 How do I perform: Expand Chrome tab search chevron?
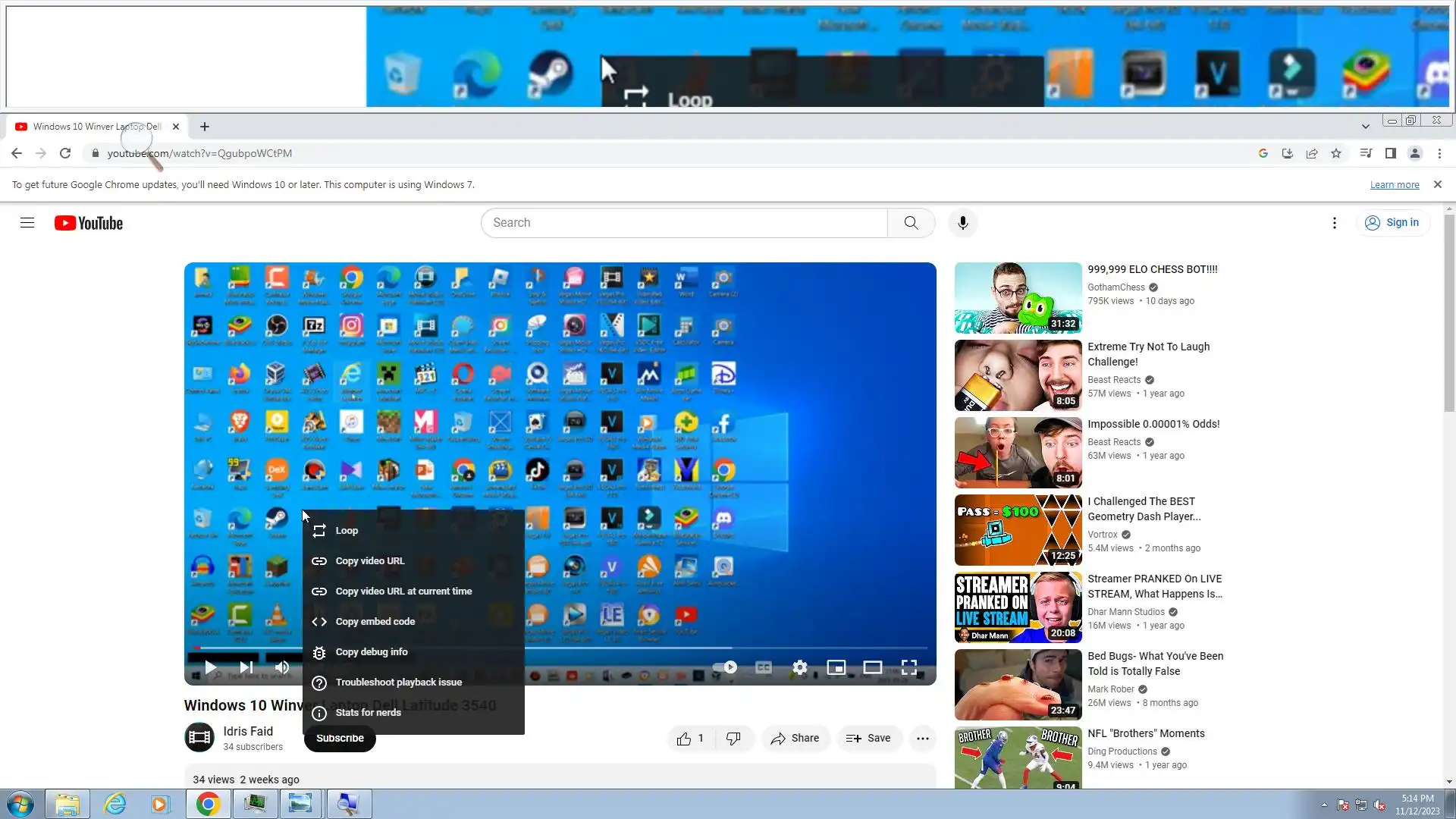point(1365,127)
